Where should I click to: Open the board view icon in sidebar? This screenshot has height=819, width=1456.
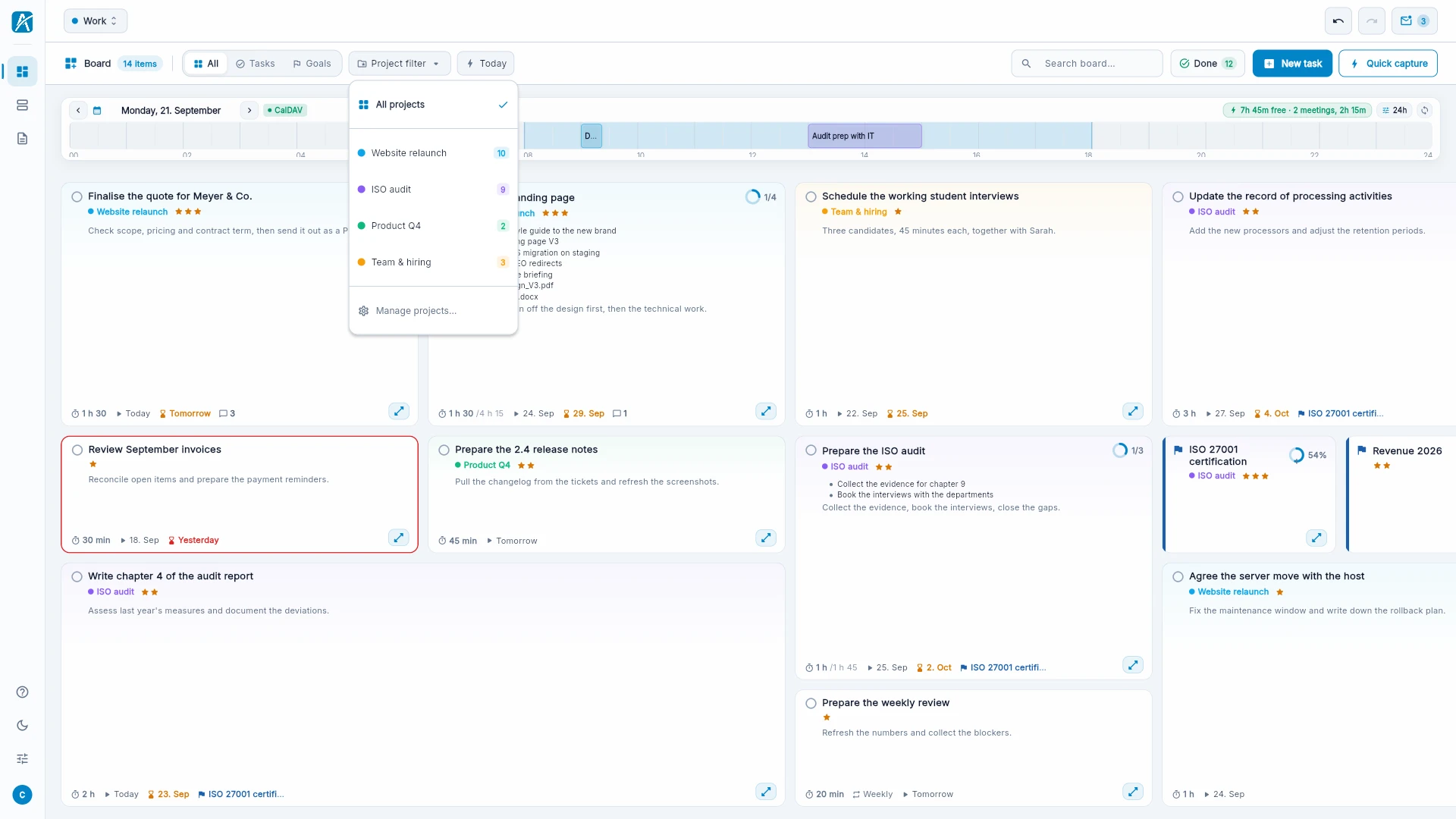(22, 71)
